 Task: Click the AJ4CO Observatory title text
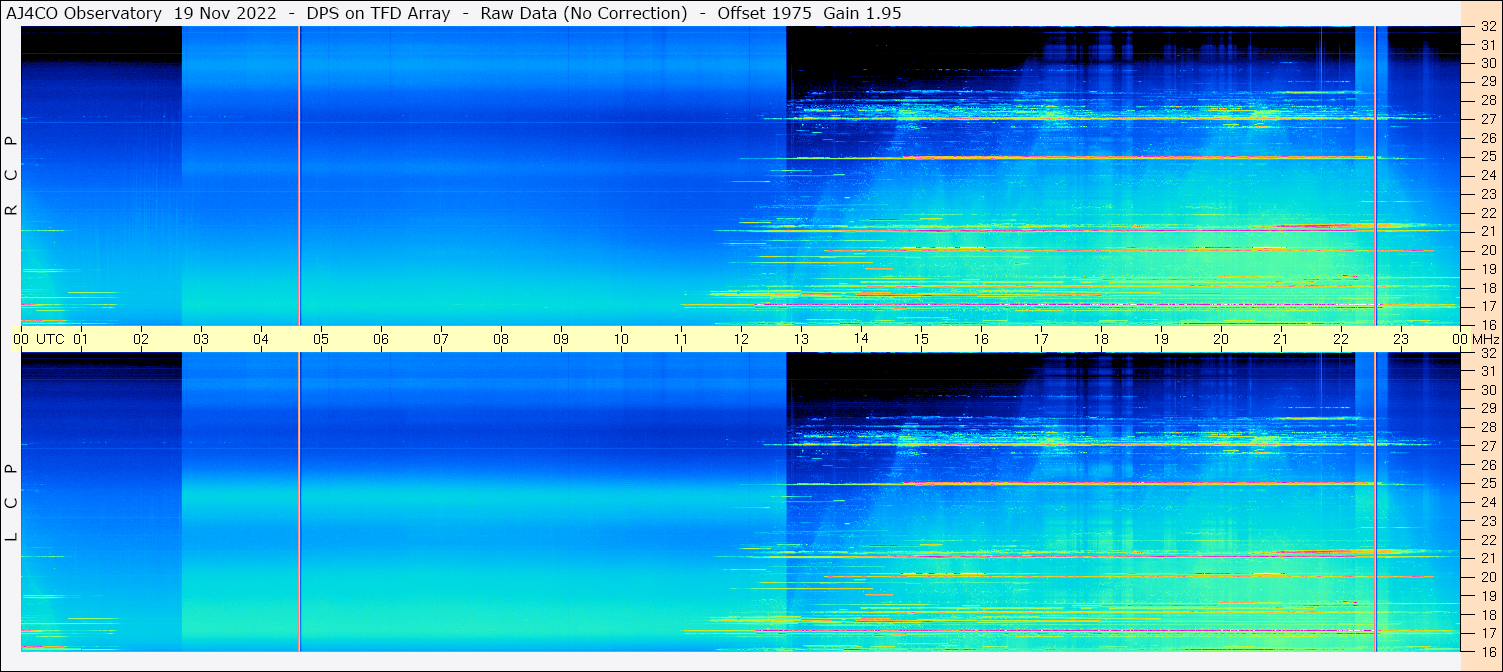(x=84, y=13)
